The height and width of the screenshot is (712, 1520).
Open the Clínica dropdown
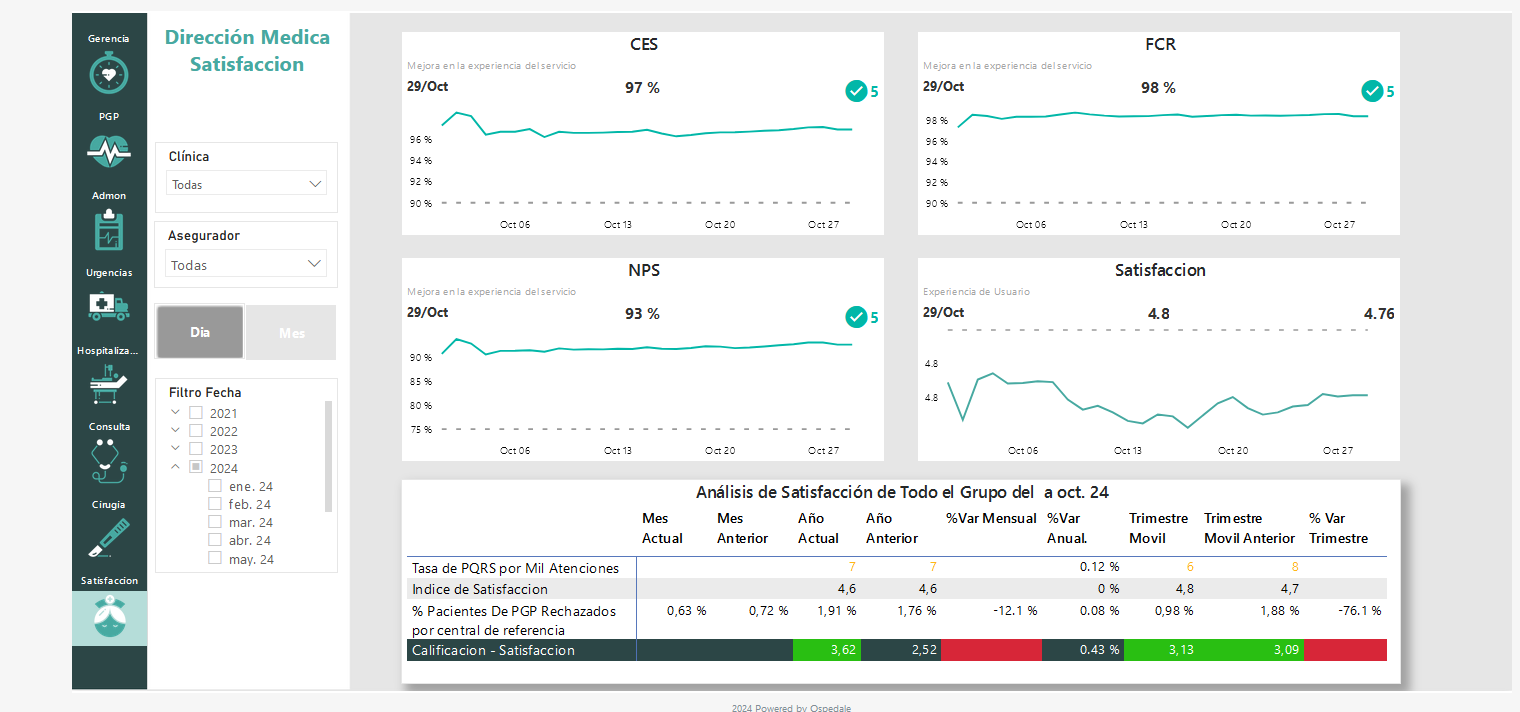coord(245,184)
